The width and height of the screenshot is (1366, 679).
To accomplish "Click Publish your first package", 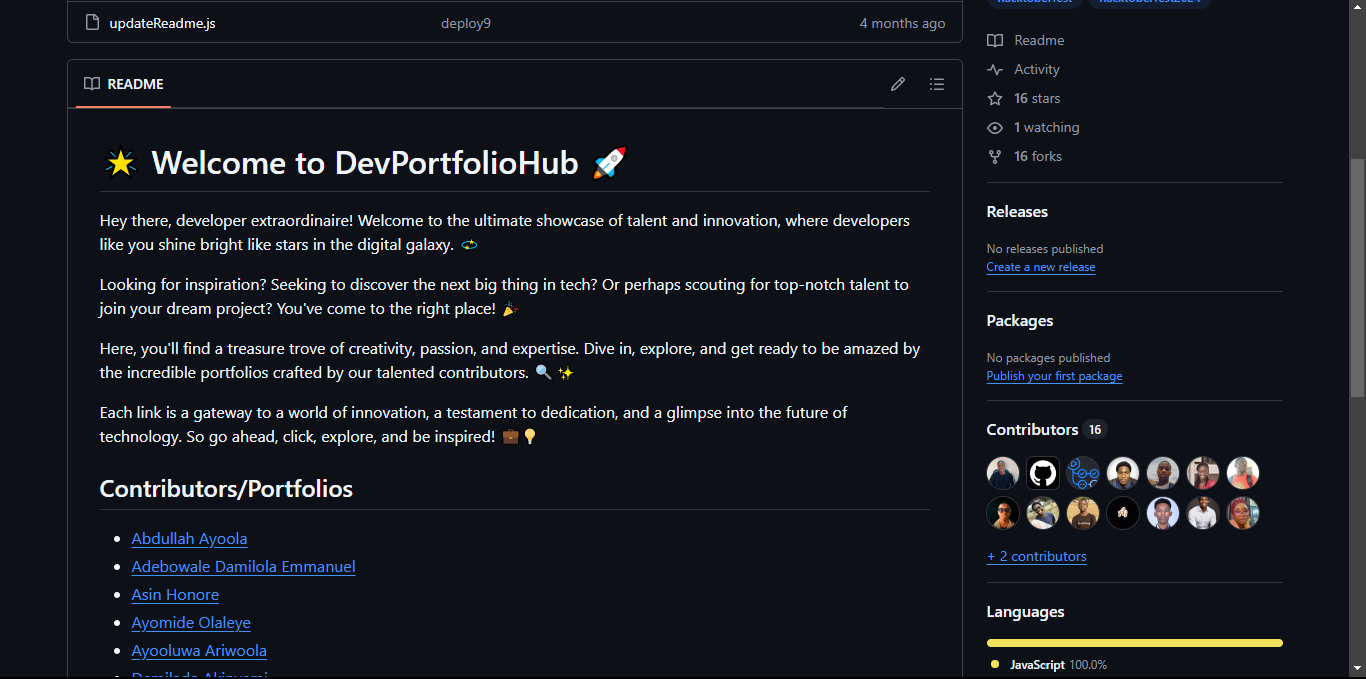I will click(x=1054, y=375).
